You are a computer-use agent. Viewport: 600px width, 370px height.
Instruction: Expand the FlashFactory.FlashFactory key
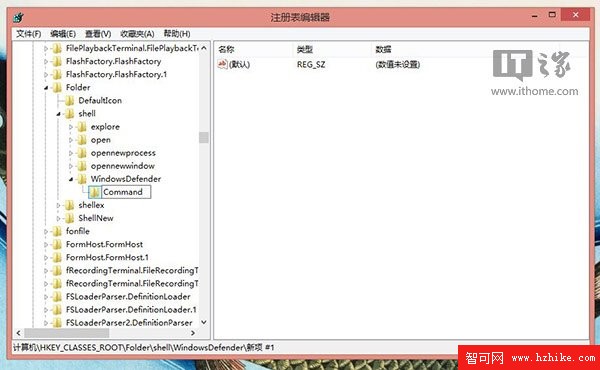click(46, 62)
